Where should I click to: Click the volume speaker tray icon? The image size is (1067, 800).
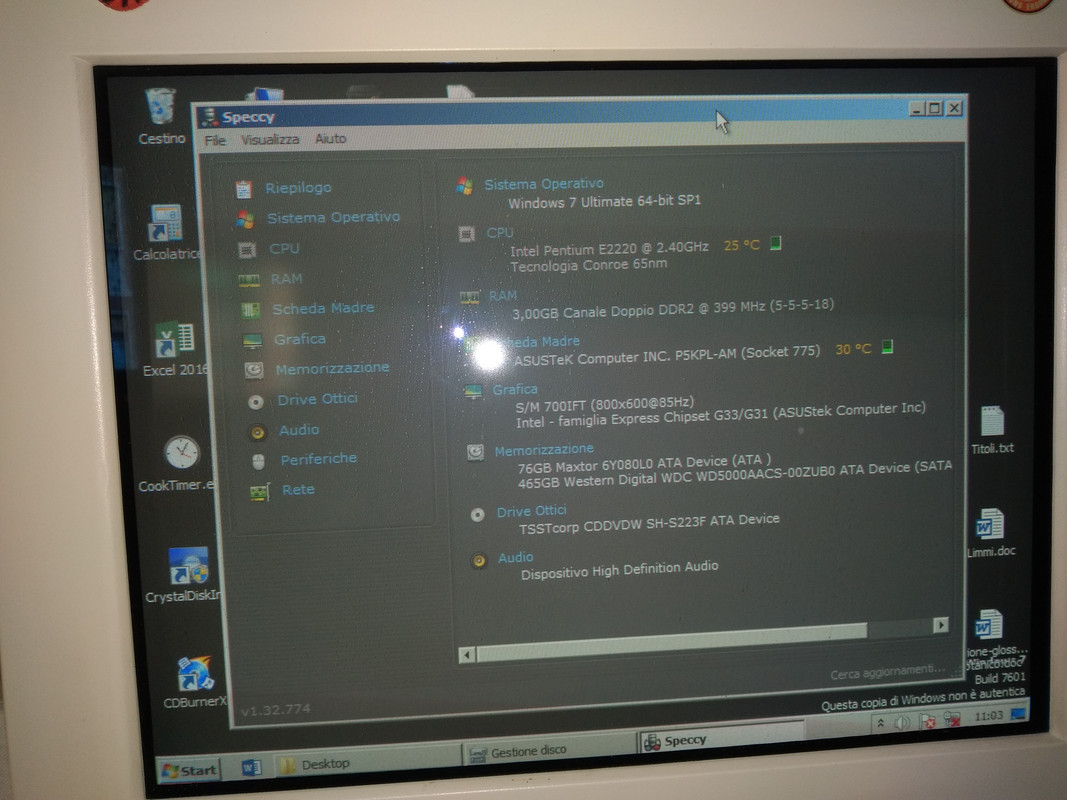pyautogui.click(x=902, y=722)
